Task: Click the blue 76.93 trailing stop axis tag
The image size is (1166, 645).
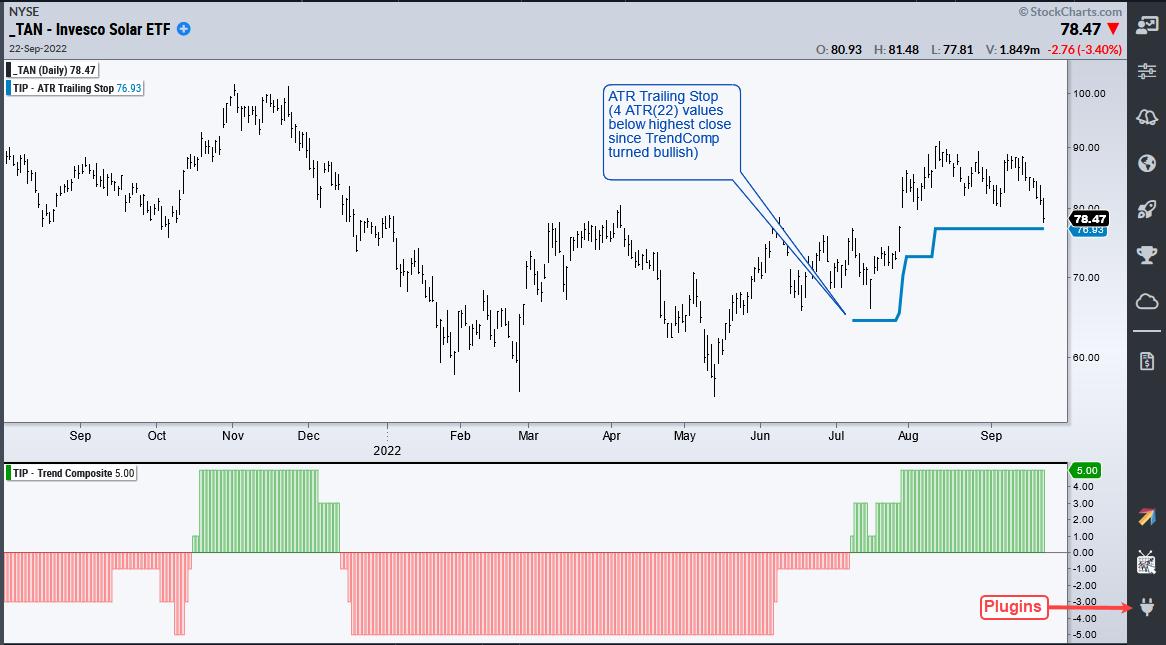Action: (x=1089, y=231)
